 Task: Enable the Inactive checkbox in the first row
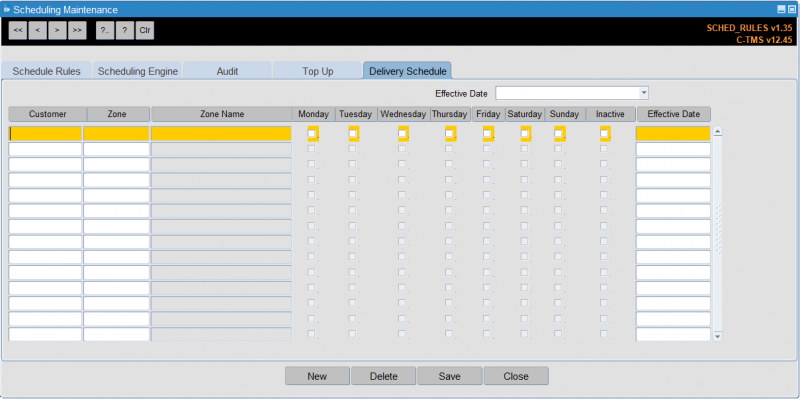click(x=604, y=134)
